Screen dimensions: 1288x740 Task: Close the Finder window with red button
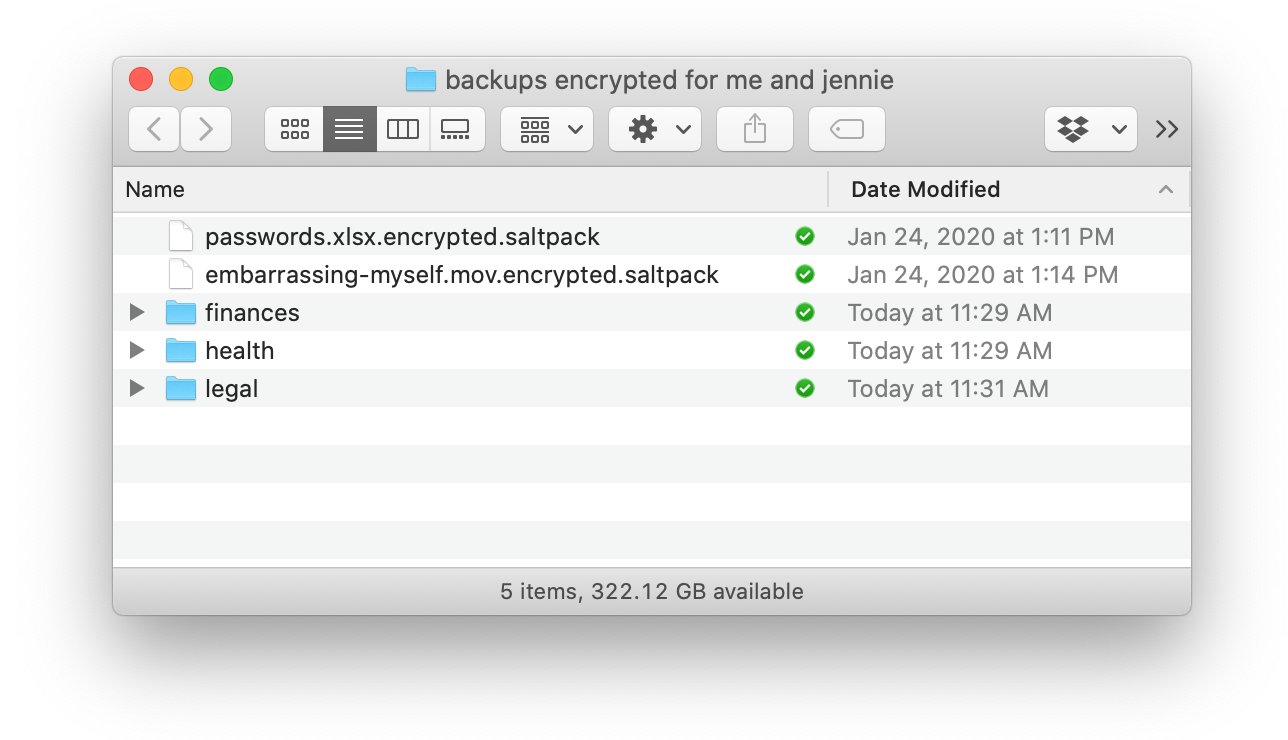[141, 80]
